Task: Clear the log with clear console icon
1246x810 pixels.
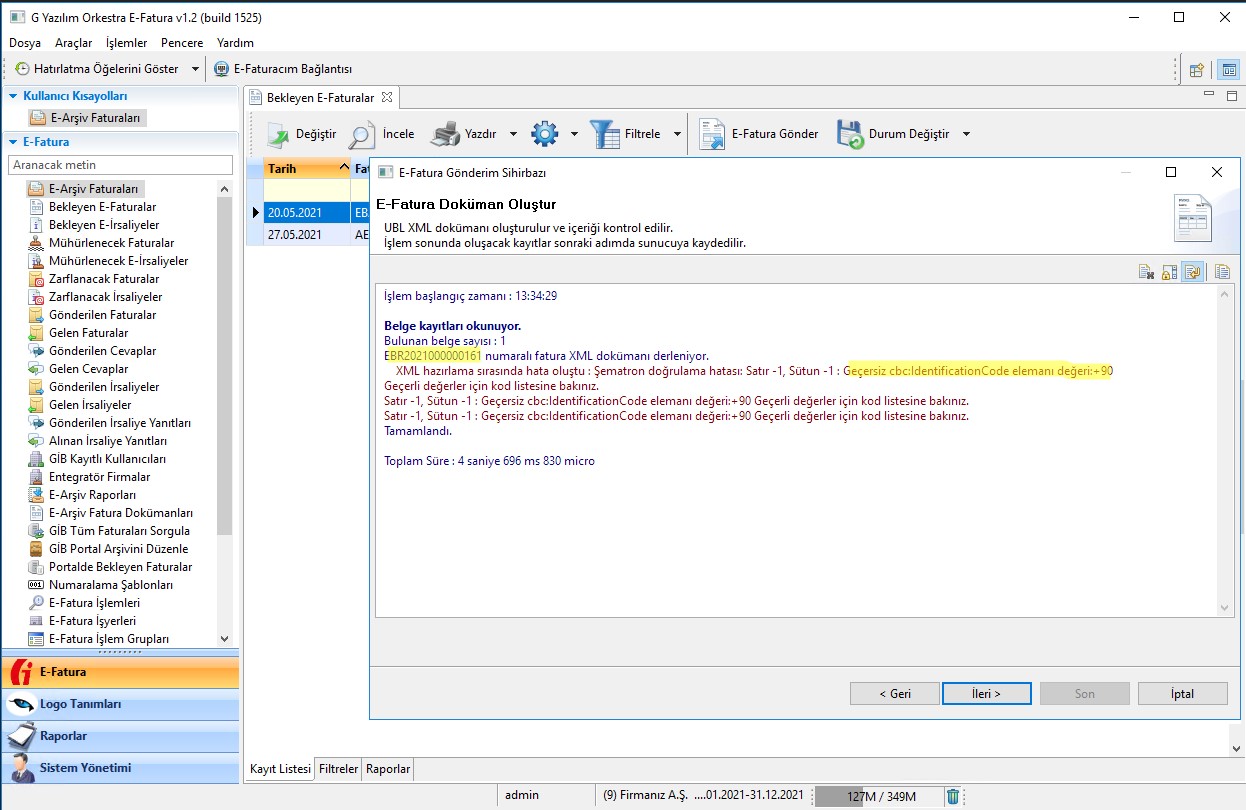Action: [x=1147, y=272]
